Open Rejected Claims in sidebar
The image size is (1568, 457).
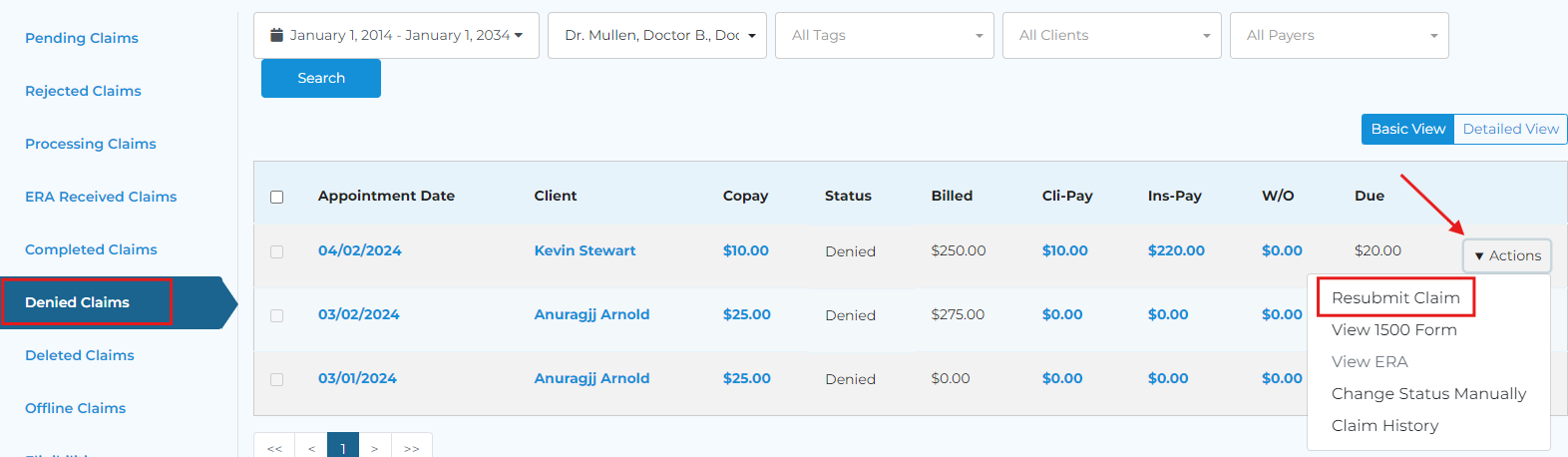tap(83, 91)
